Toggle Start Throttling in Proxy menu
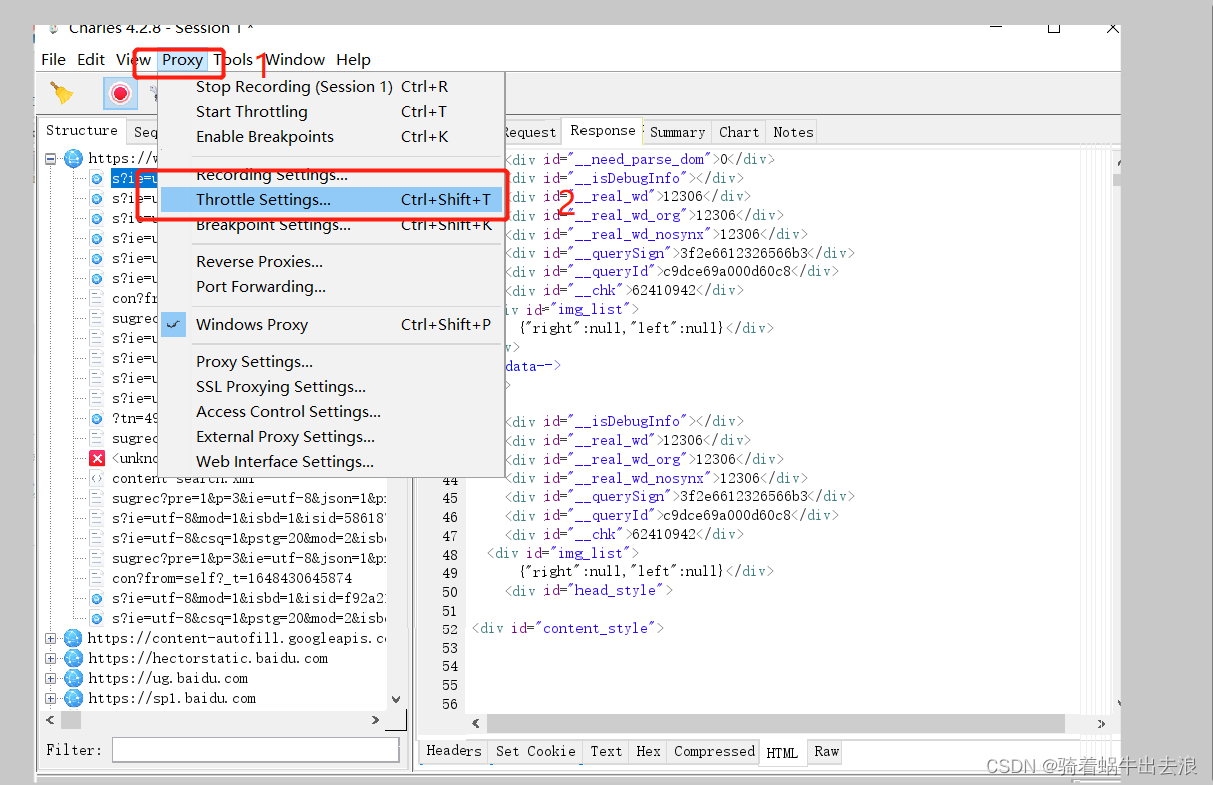Image resolution: width=1213 pixels, height=785 pixels. click(x=332, y=112)
